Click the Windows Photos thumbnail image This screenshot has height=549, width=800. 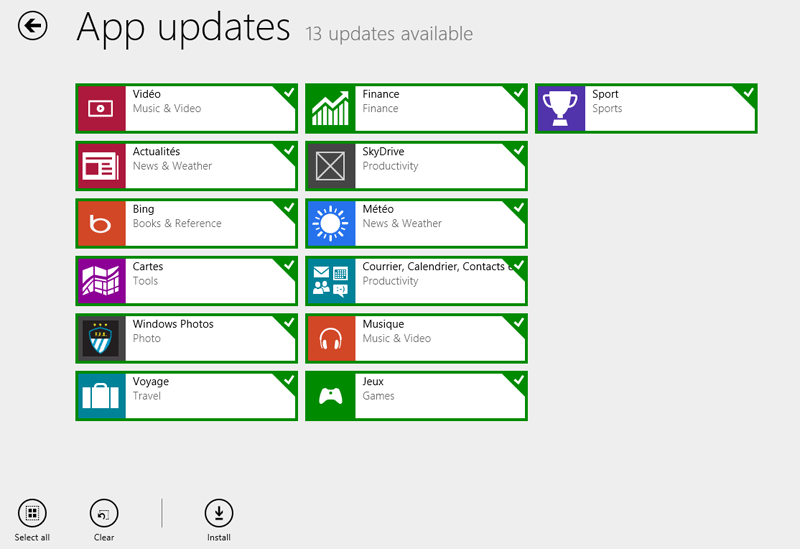101,338
